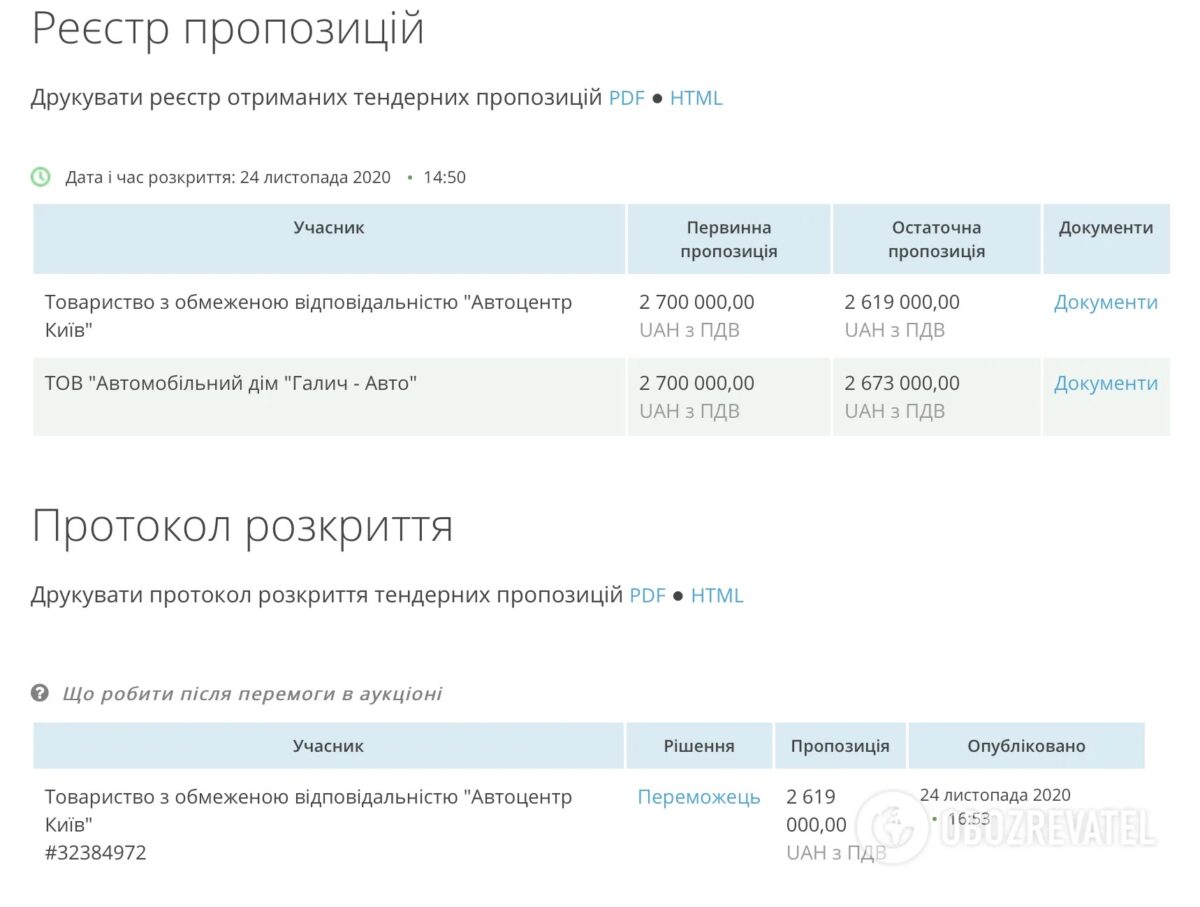Open Документи link for Автоцентр Київ
Screen dimensions: 1200x907
pyautogui.click(x=1105, y=302)
